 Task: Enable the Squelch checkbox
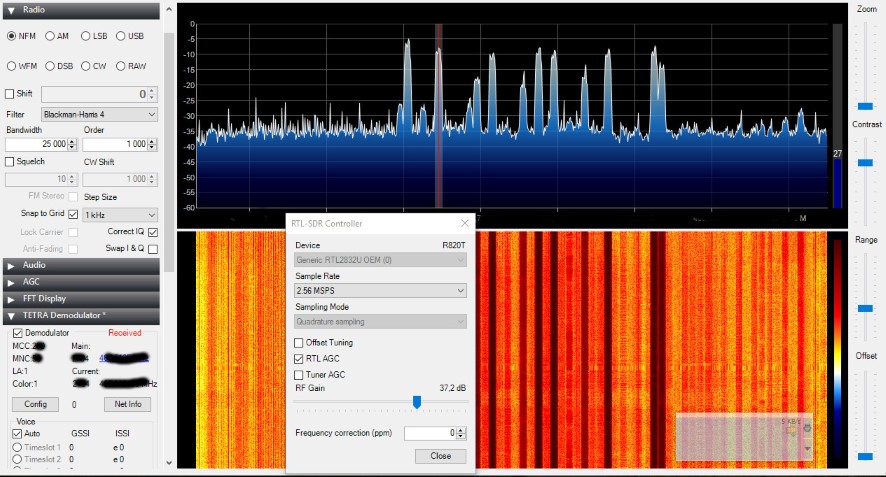(x=10, y=161)
